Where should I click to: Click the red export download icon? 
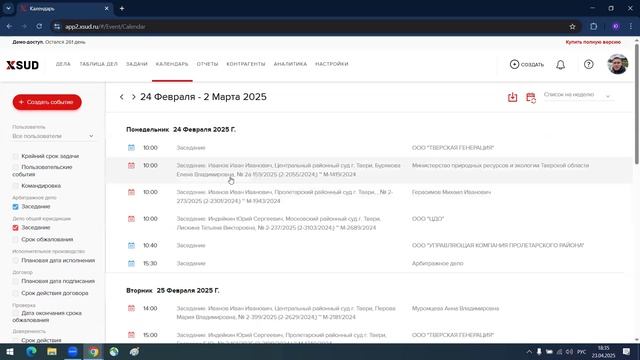pyautogui.click(x=512, y=97)
